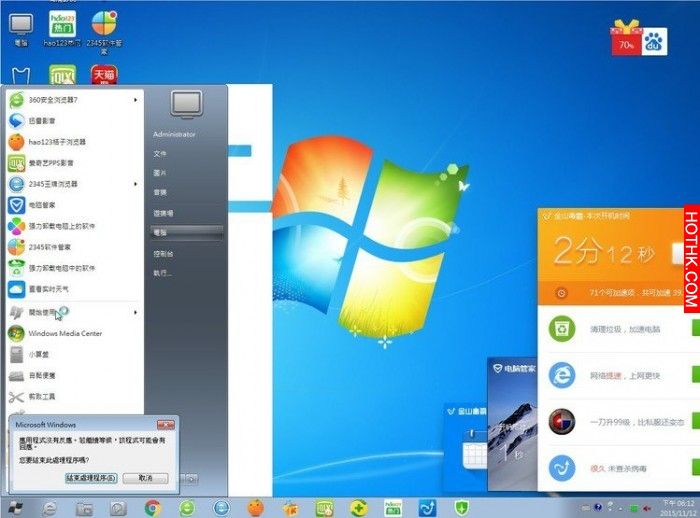
Task: Expand 360安全浏览器7 submenu arrow
Action: click(x=135, y=100)
